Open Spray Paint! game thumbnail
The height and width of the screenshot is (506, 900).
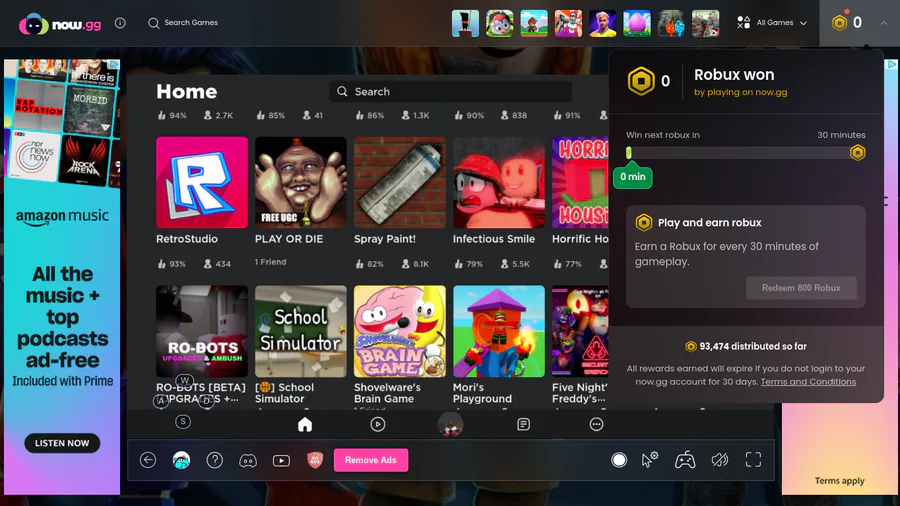(x=399, y=182)
